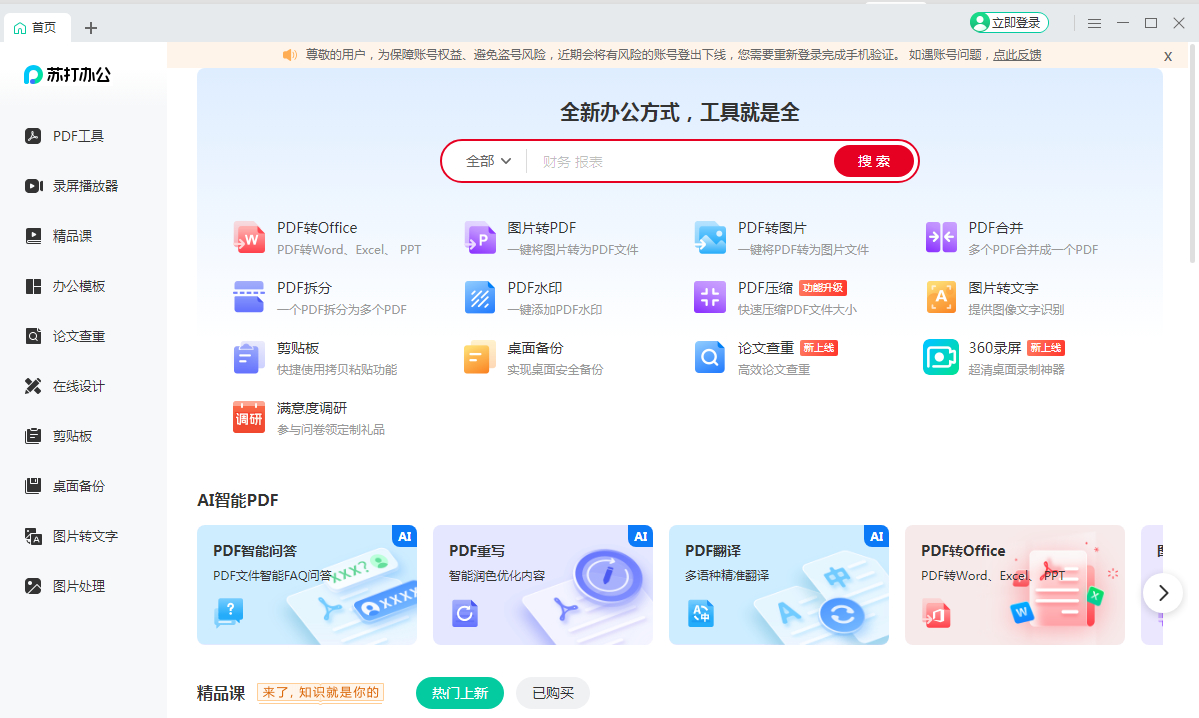Open the PDF转Office AI card
1199x718 pixels.
1015,585
